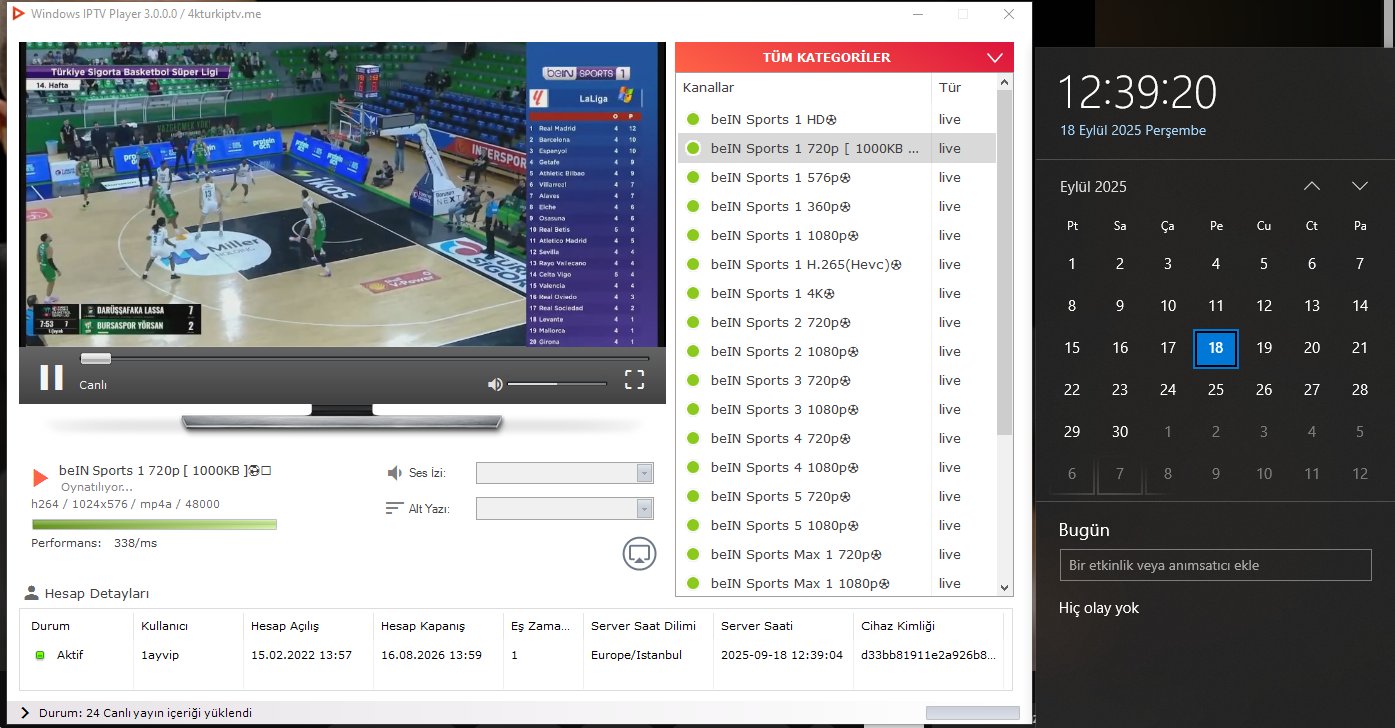Click the 15.02.2022 13:57 account opening cell
Image resolution: width=1395 pixels, height=728 pixels.
(301, 655)
